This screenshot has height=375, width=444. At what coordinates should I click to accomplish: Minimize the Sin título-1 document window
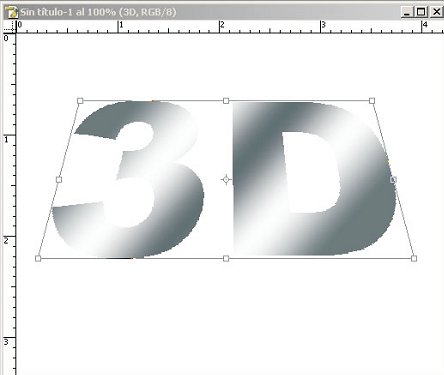(407, 12)
